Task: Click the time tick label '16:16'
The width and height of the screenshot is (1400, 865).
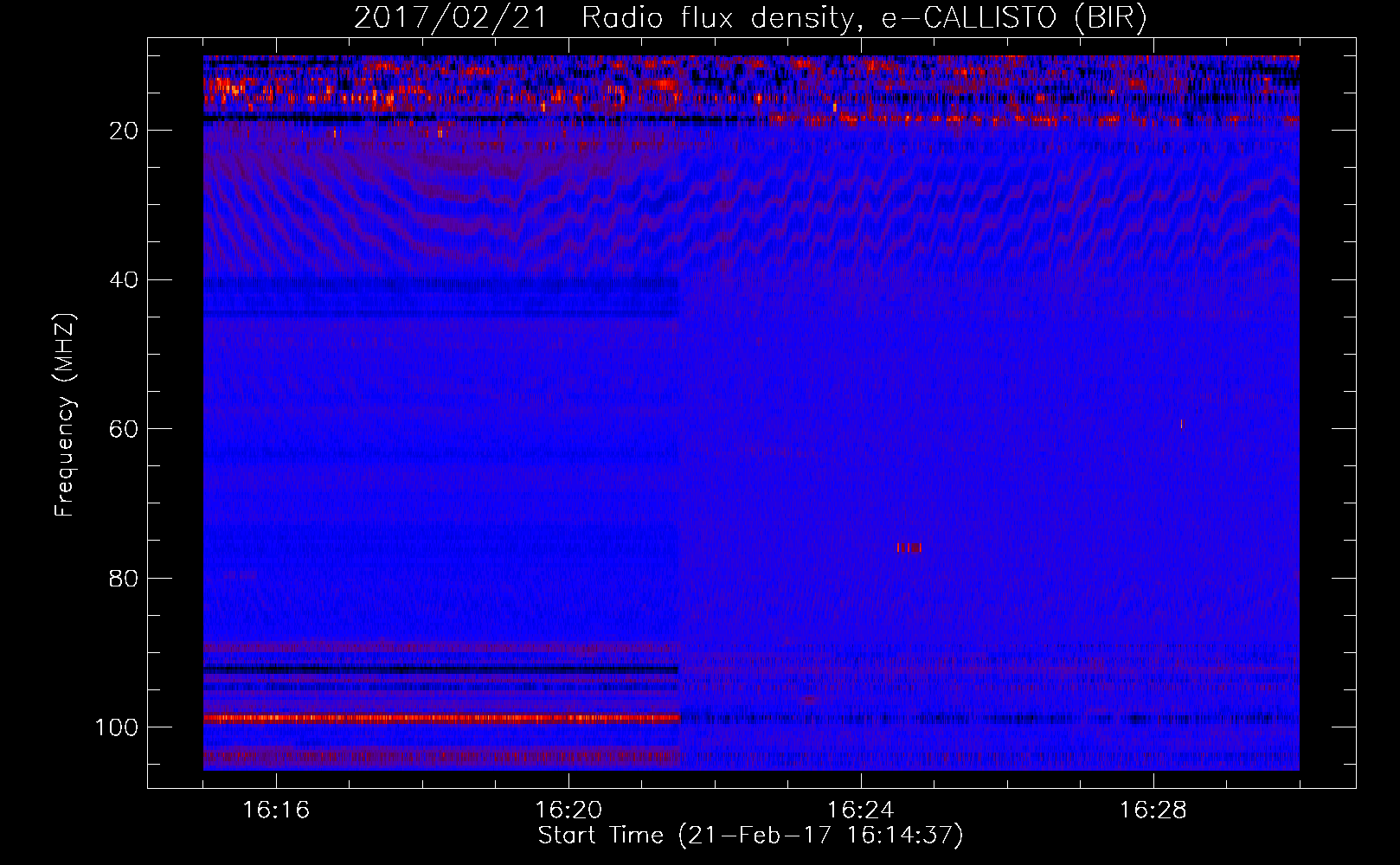Action: 276,811
